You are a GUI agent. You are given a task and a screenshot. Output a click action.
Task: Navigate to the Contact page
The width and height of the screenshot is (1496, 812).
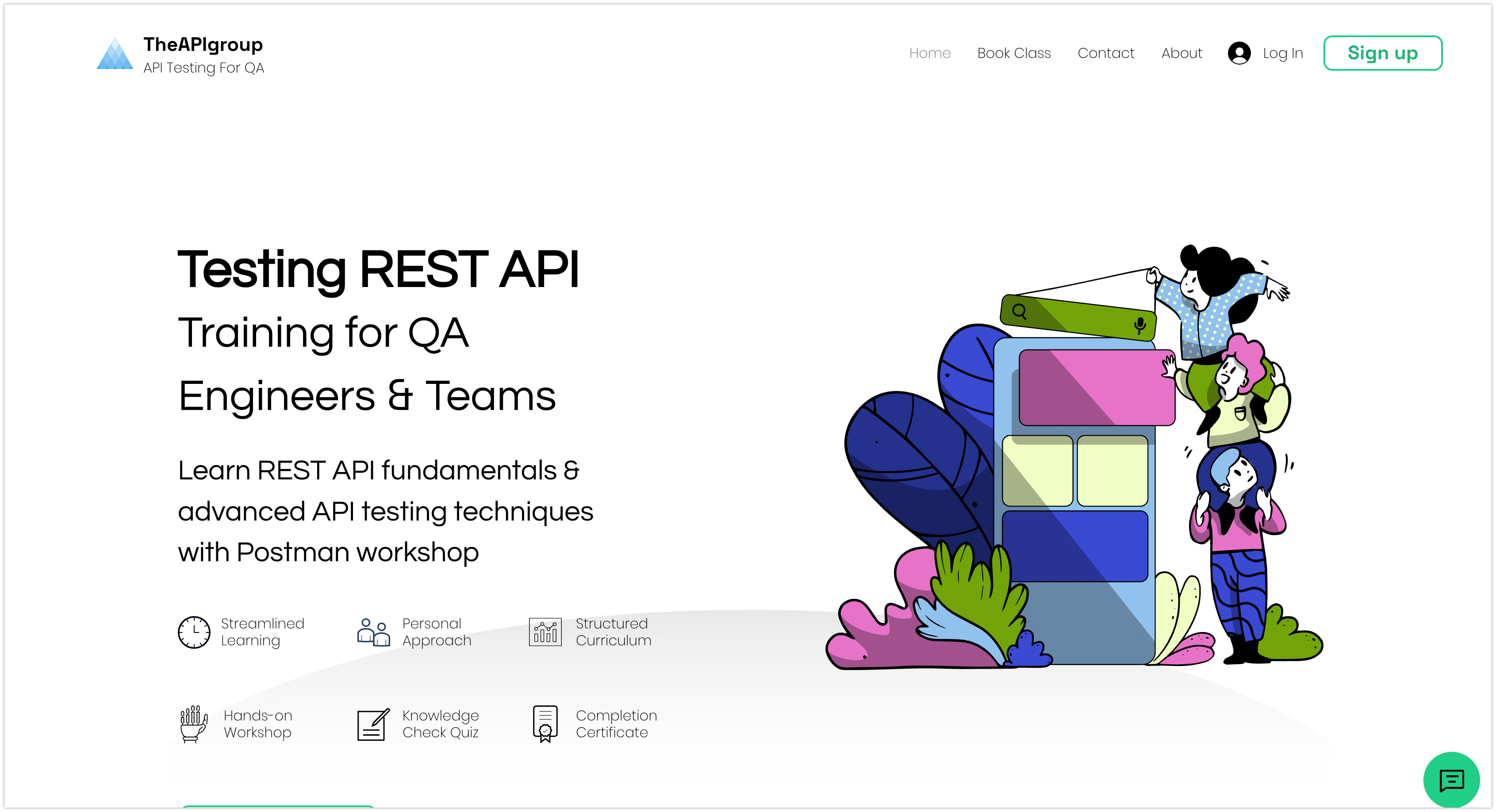[x=1106, y=54]
